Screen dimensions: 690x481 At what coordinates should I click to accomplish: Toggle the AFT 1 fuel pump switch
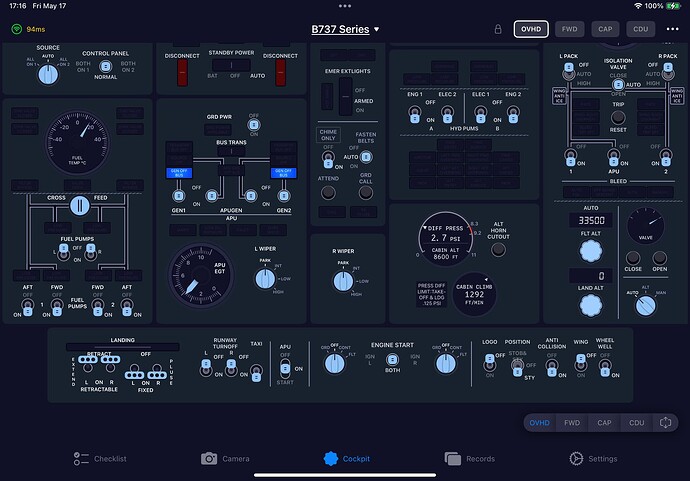[28, 307]
